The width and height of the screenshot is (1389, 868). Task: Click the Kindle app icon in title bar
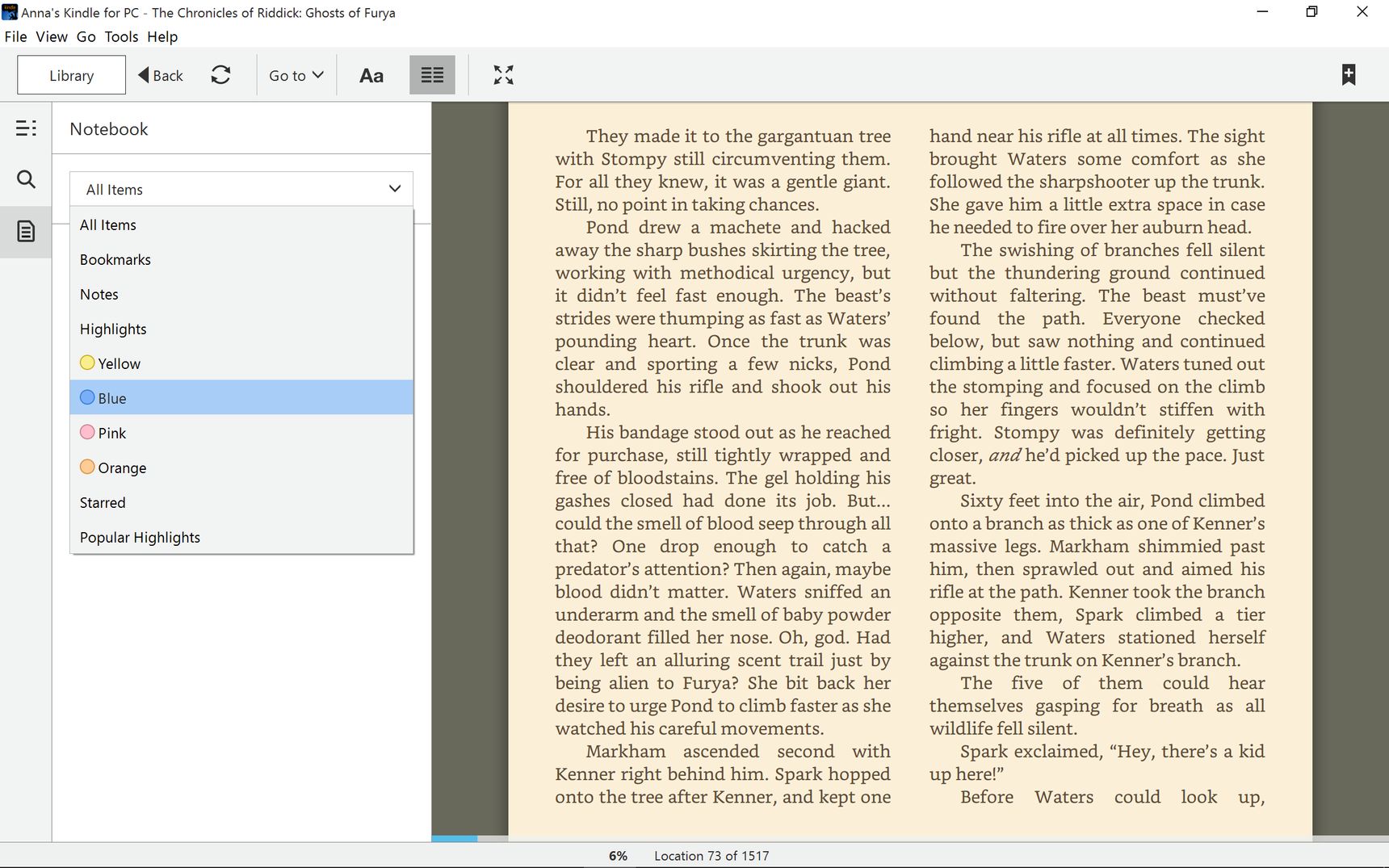pyautogui.click(x=10, y=12)
